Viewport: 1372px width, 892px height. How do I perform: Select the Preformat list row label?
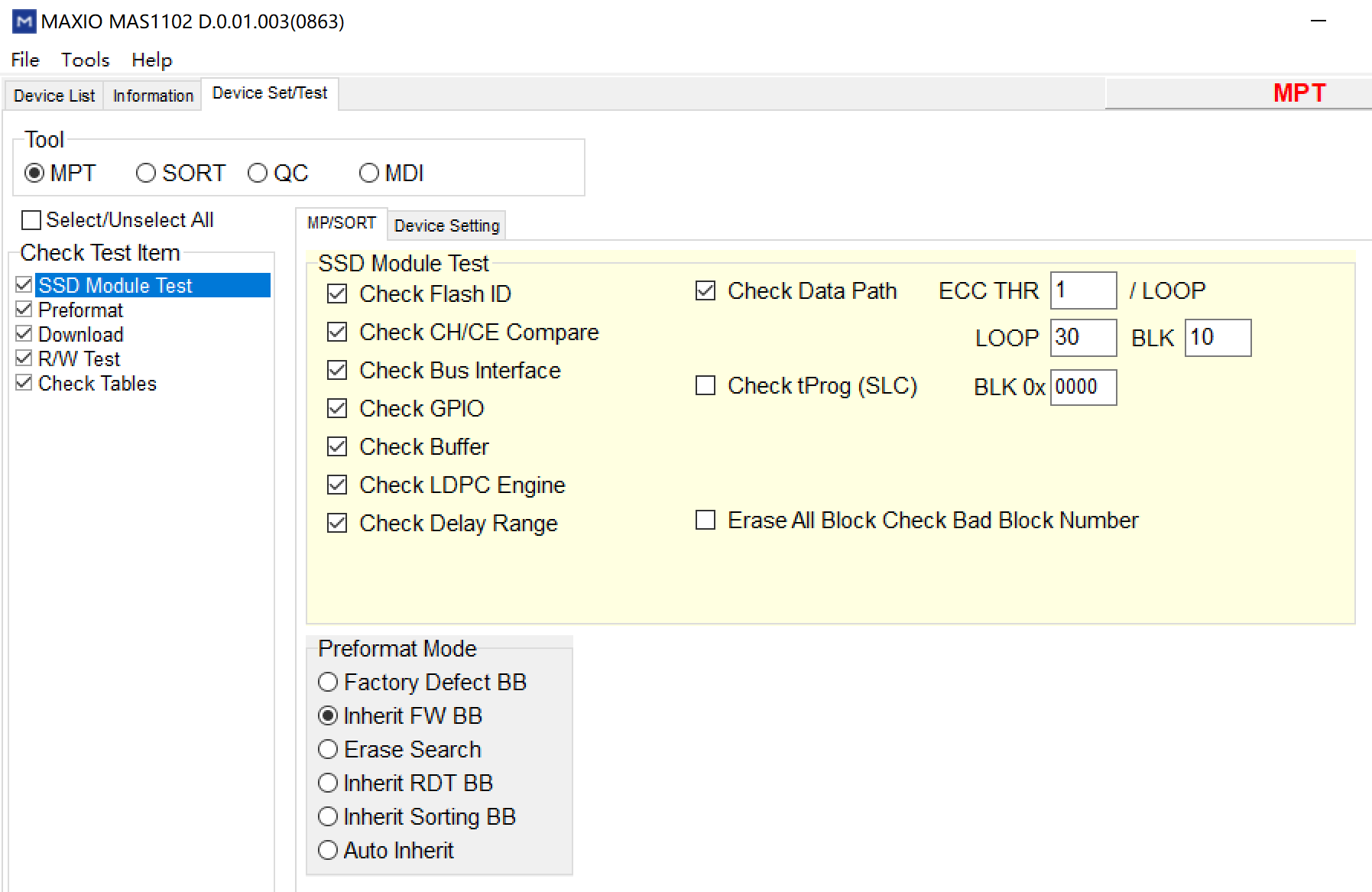[x=80, y=310]
